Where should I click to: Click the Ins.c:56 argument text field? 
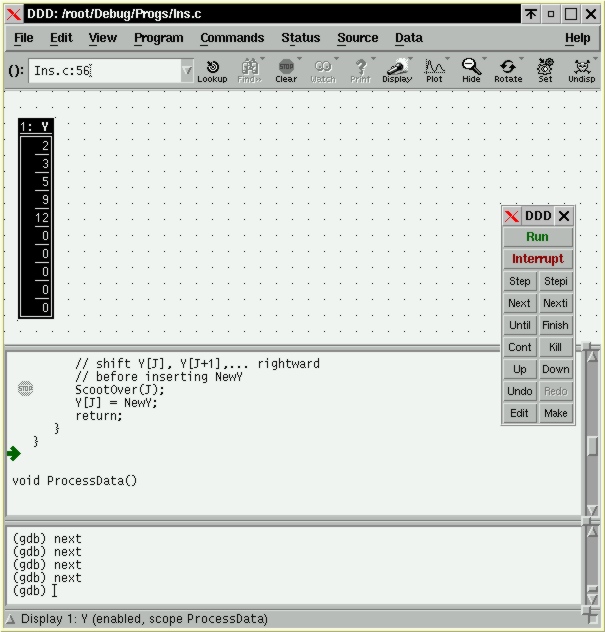pos(103,71)
